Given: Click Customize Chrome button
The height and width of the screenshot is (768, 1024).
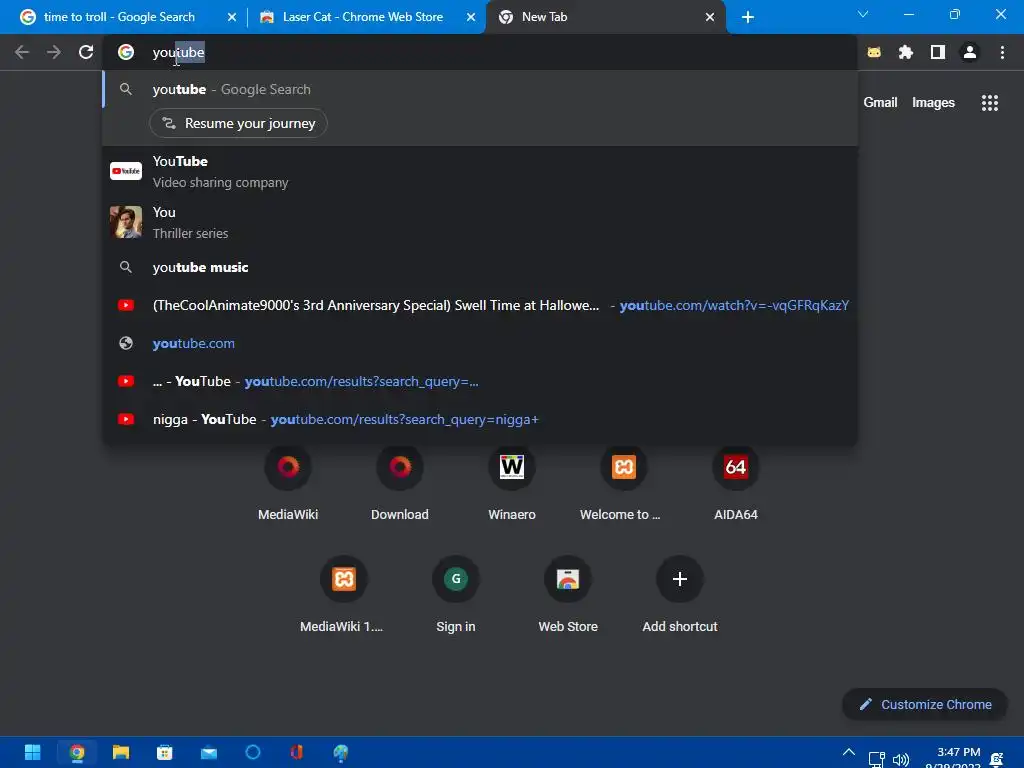Looking at the screenshot, I should click(x=925, y=705).
